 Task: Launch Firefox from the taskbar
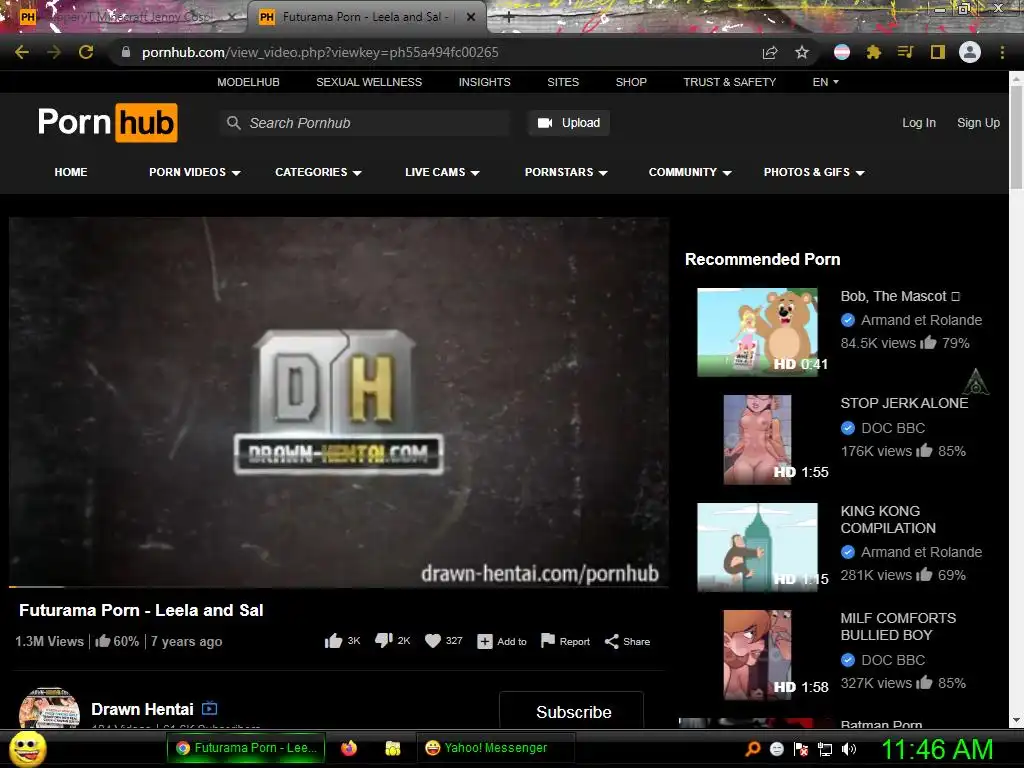tap(349, 748)
